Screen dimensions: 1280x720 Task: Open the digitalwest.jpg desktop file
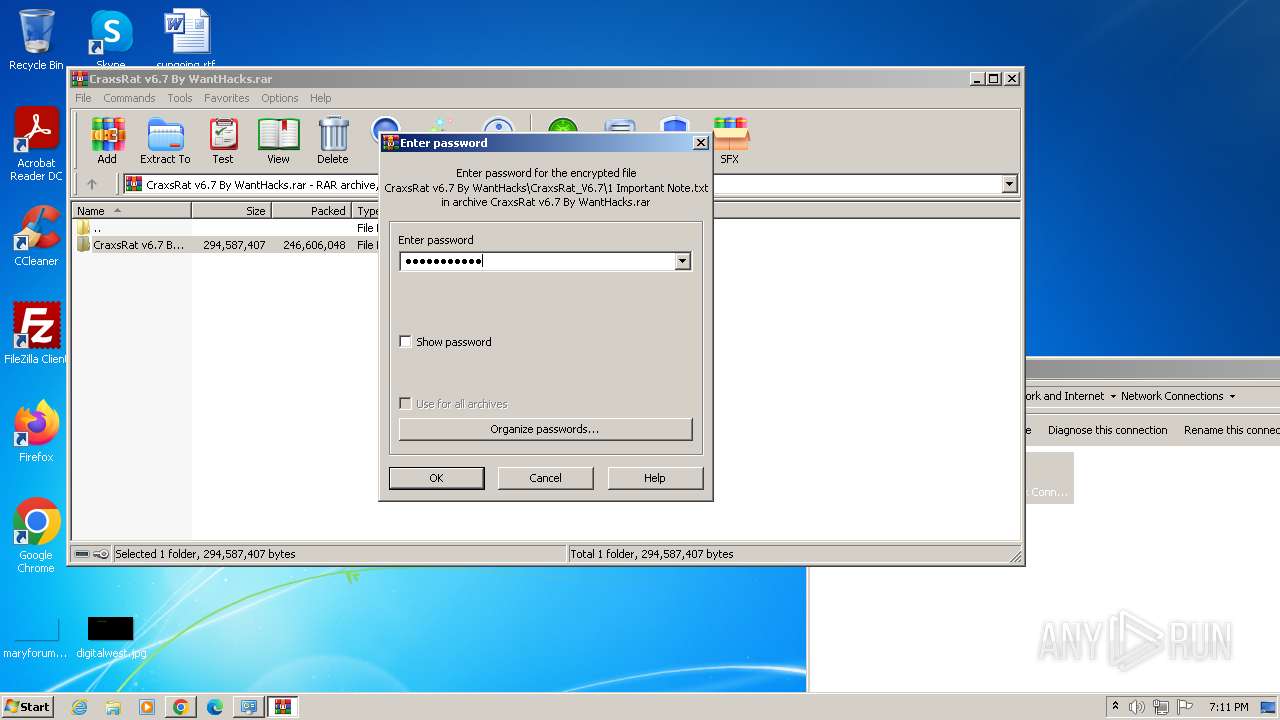[110, 637]
